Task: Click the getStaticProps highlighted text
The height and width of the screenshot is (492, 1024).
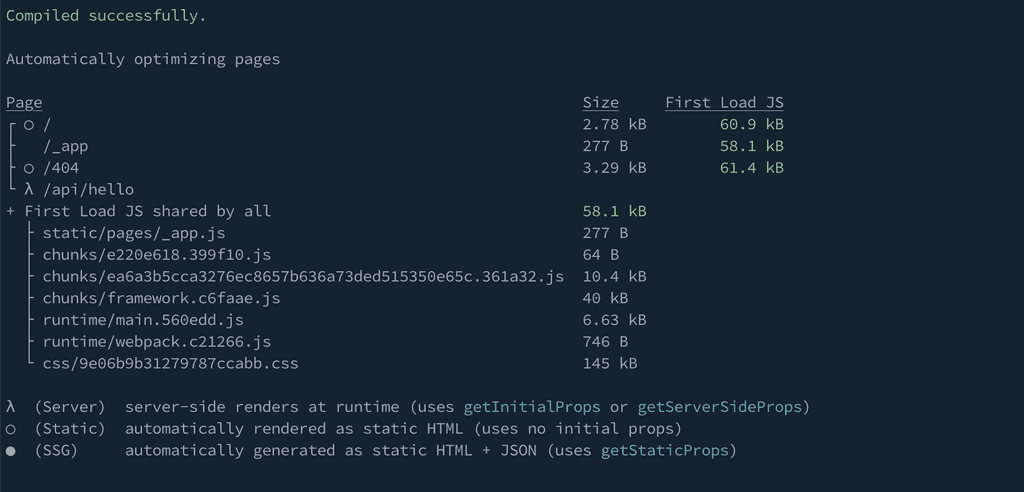Action: click(x=664, y=451)
